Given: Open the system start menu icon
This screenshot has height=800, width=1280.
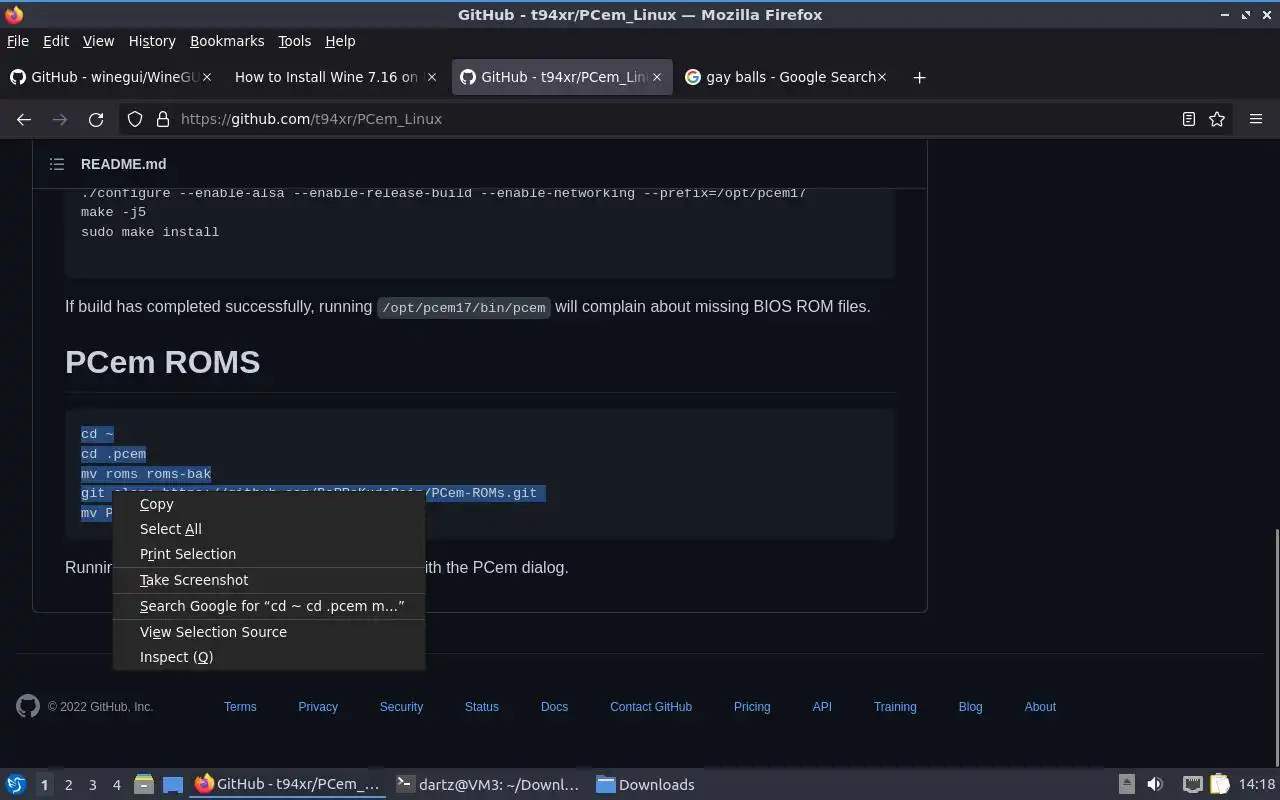Looking at the screenshot, I should [x=16, y=784].
